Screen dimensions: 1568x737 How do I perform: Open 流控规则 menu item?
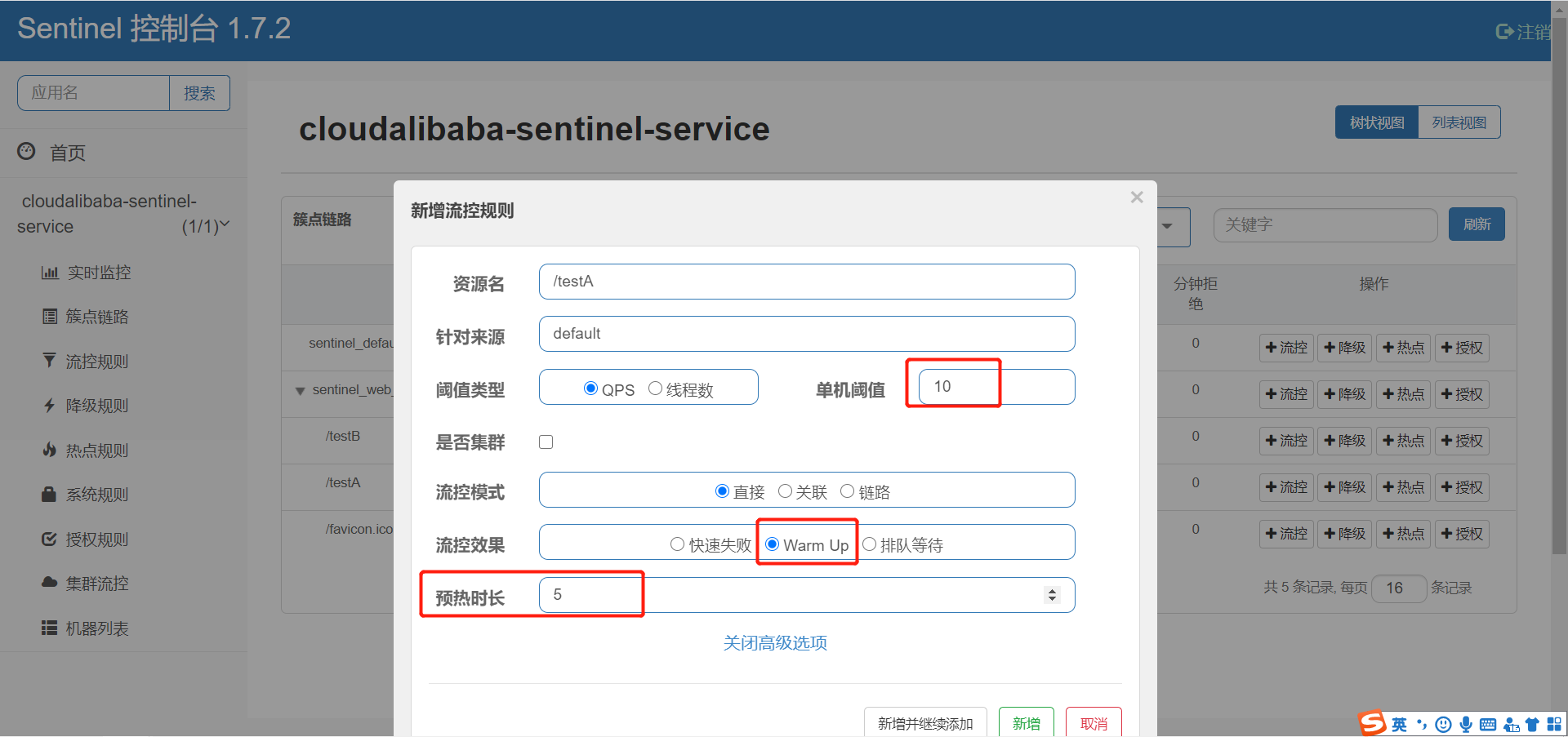97,361
